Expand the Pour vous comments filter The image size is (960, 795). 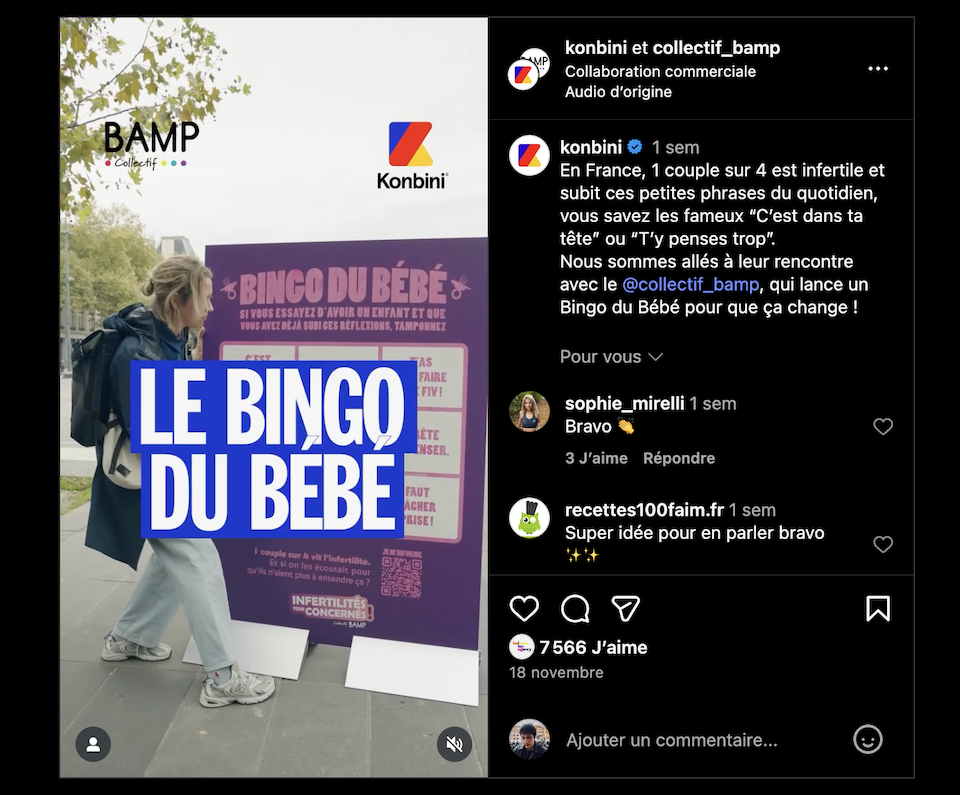tap(611, 356)
